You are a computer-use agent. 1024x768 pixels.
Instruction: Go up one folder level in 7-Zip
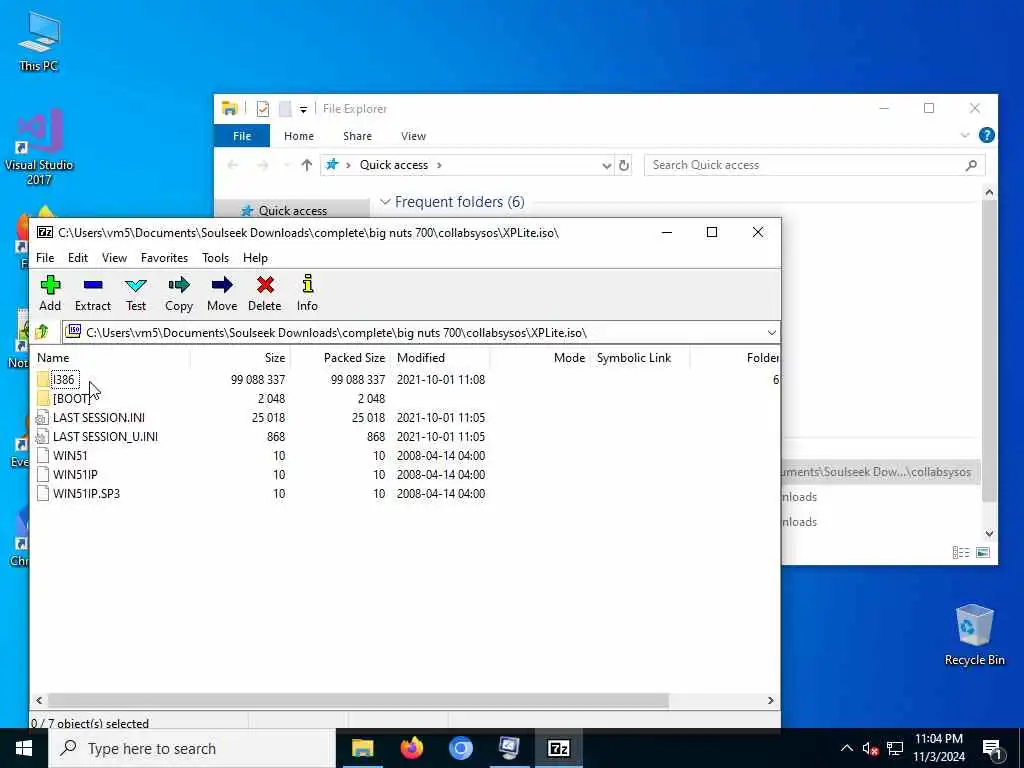pyautogui.click(x=42, y=332)
